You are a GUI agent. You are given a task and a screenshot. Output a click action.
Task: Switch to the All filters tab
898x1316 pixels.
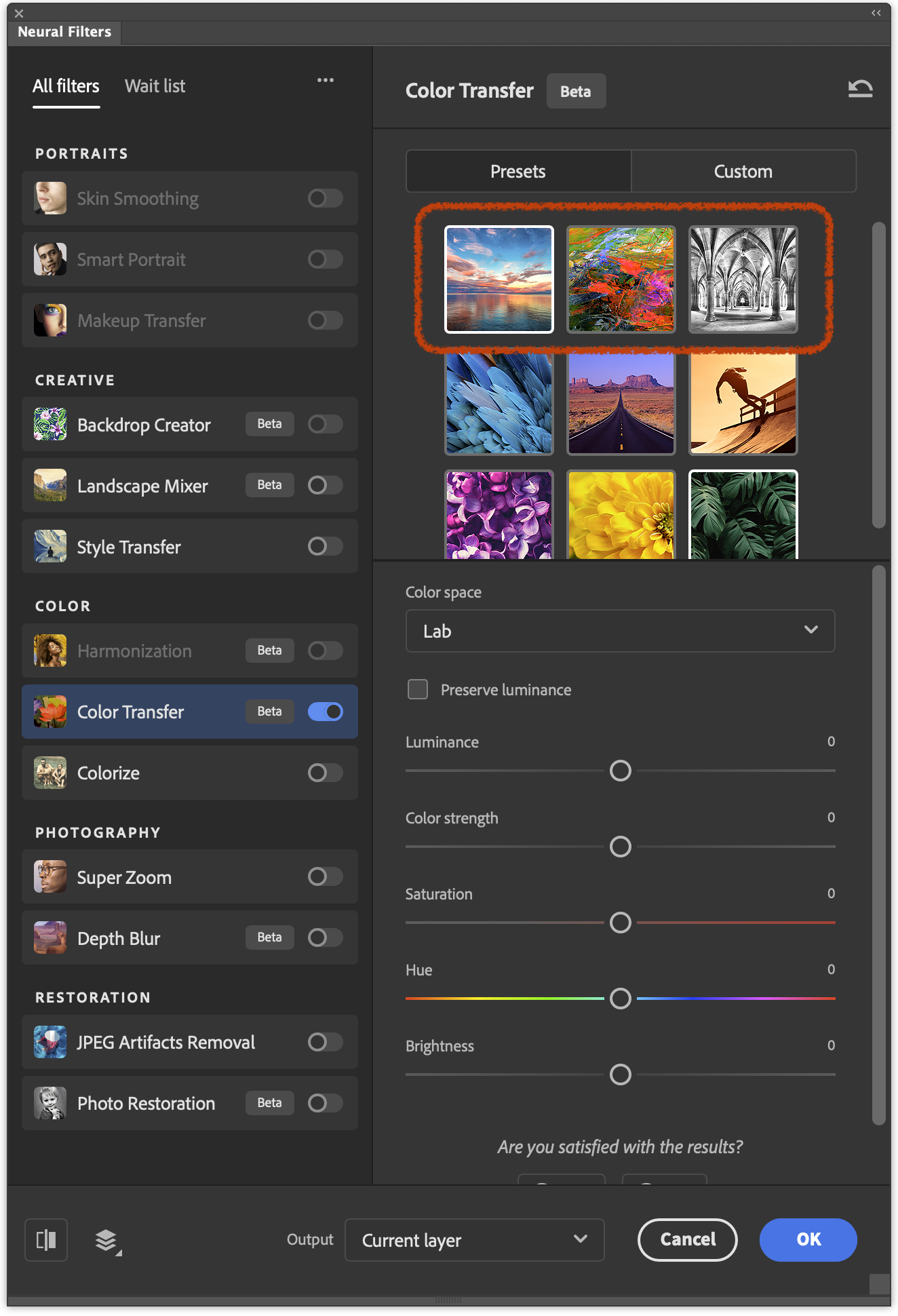66,86
